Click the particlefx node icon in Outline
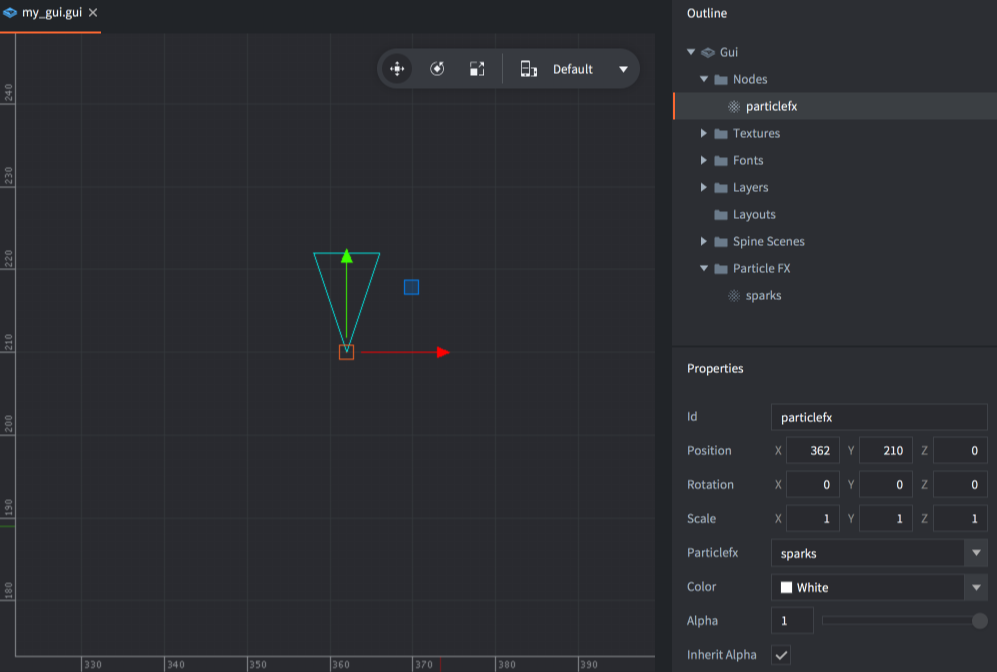 tap(733, 105)
